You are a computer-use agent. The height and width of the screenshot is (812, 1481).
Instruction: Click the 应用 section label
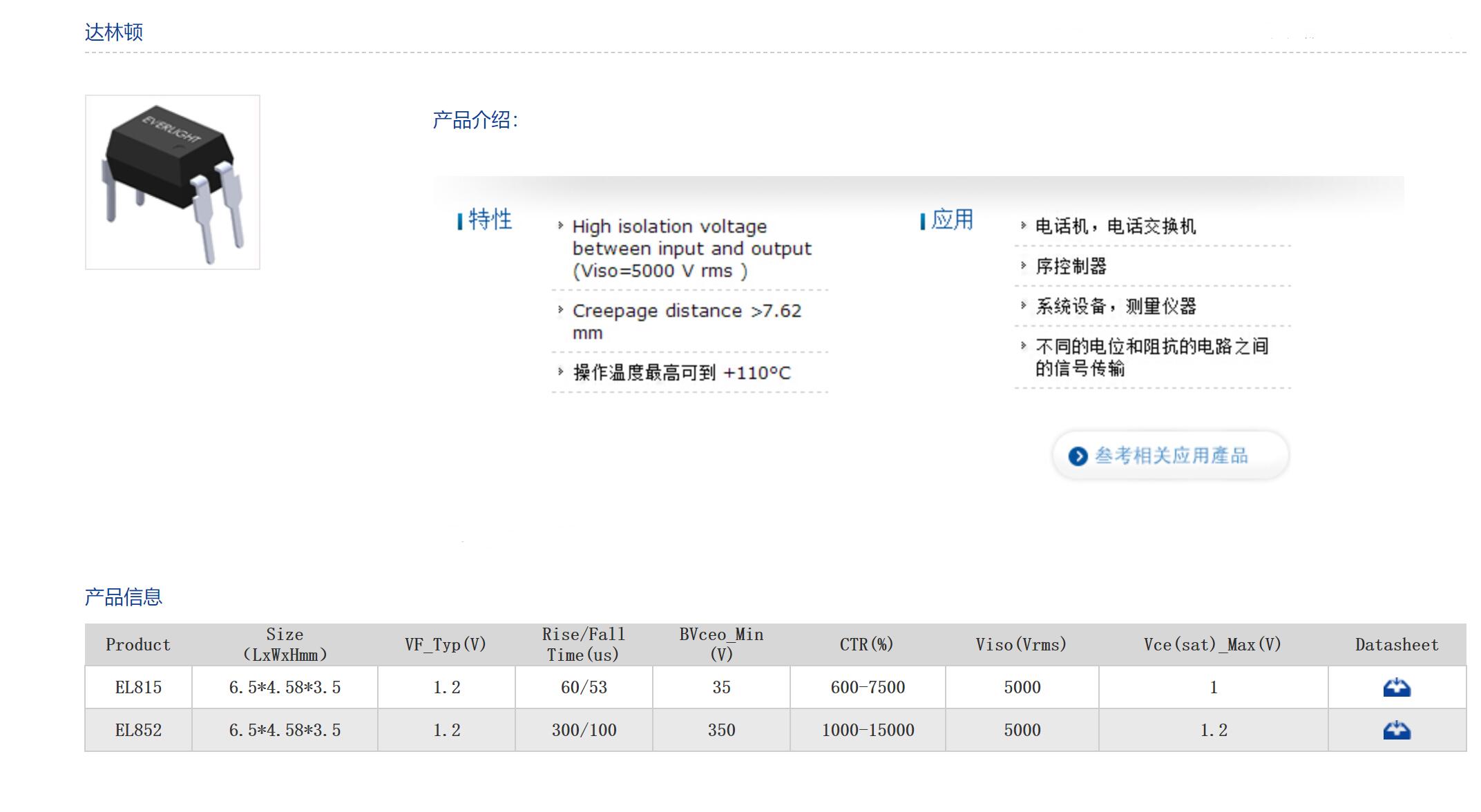(952, 220)
